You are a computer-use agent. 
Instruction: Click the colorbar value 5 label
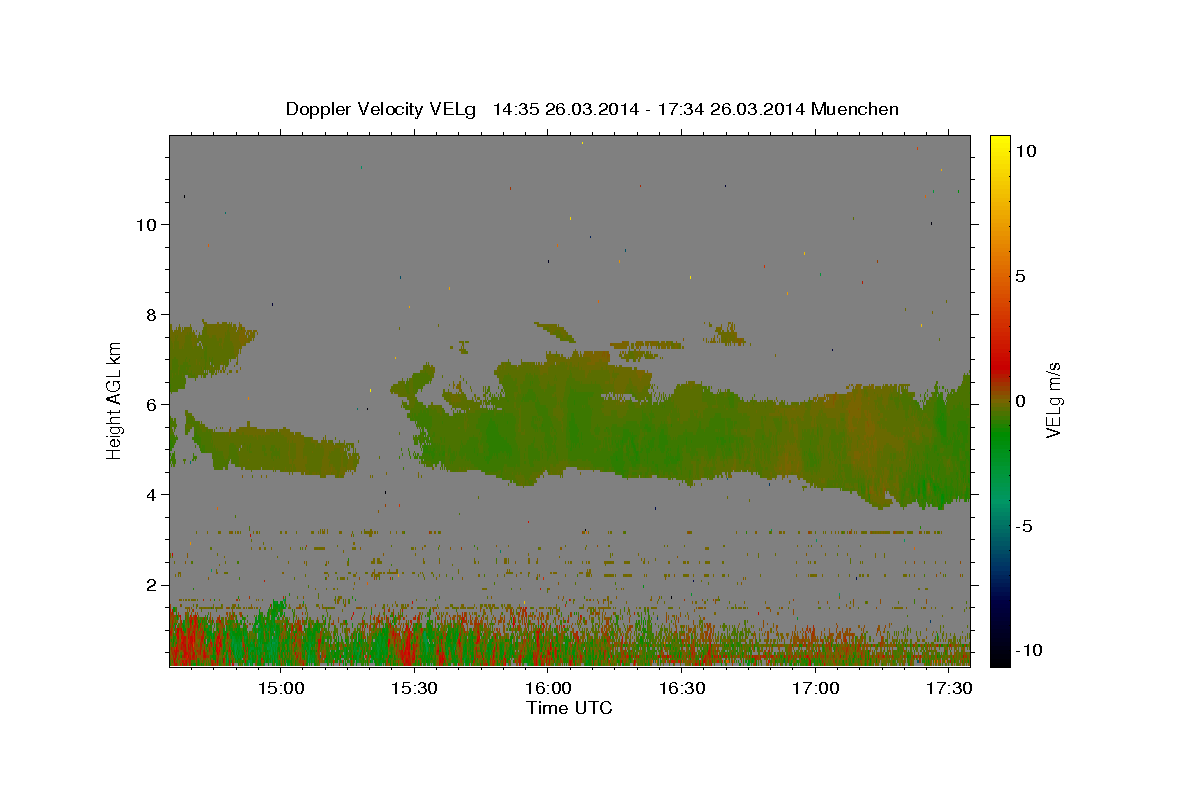[1020, 276]
